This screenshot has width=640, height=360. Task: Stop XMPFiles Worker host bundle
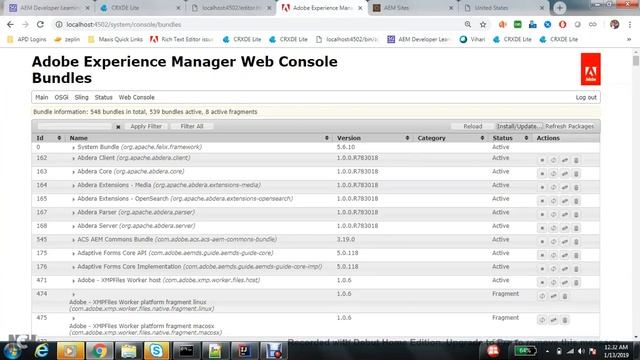pyautogui.click(x=542, y=282)
